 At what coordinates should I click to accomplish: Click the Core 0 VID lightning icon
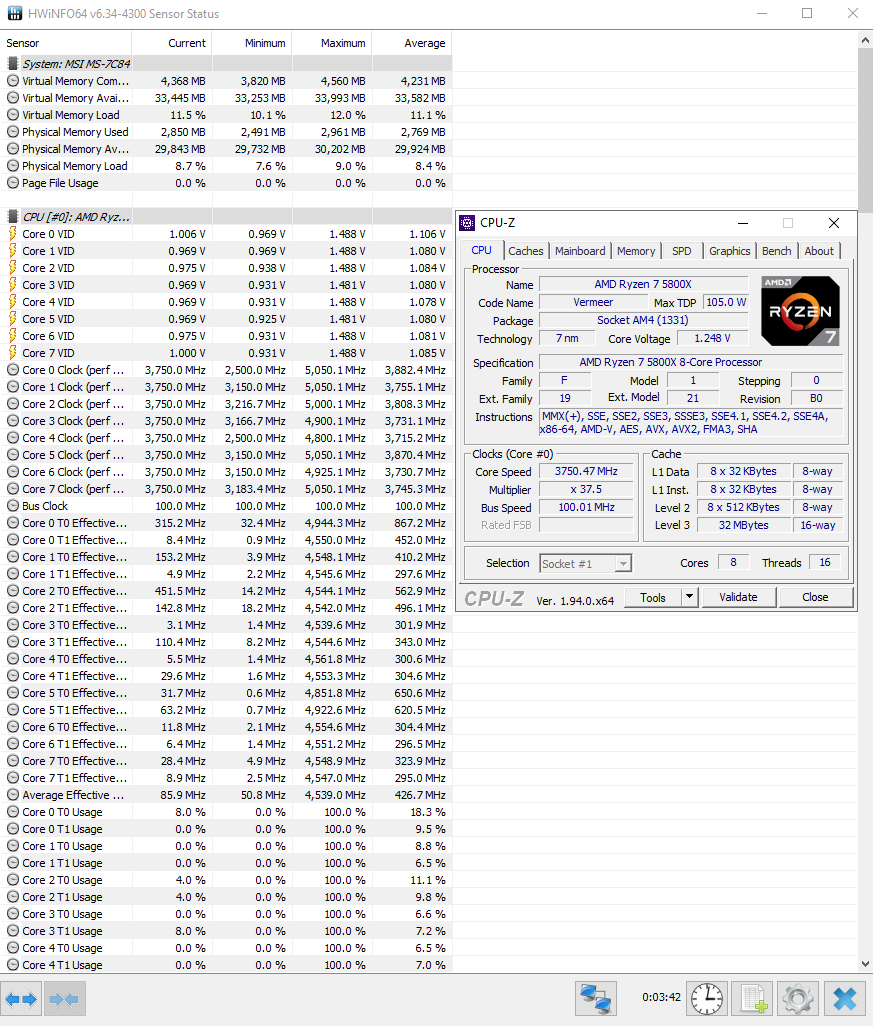tap(12, 234)
